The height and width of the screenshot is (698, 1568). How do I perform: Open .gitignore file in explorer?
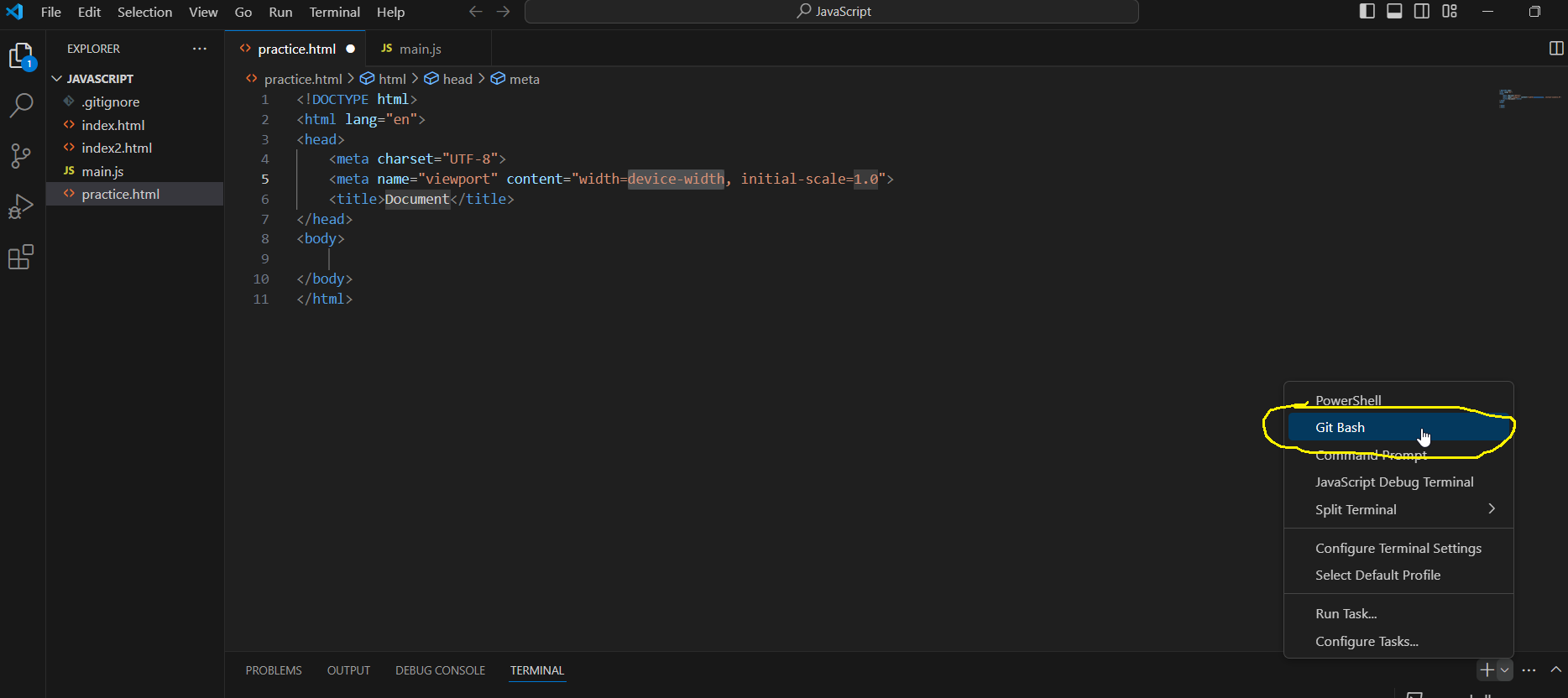pos(134,102)
